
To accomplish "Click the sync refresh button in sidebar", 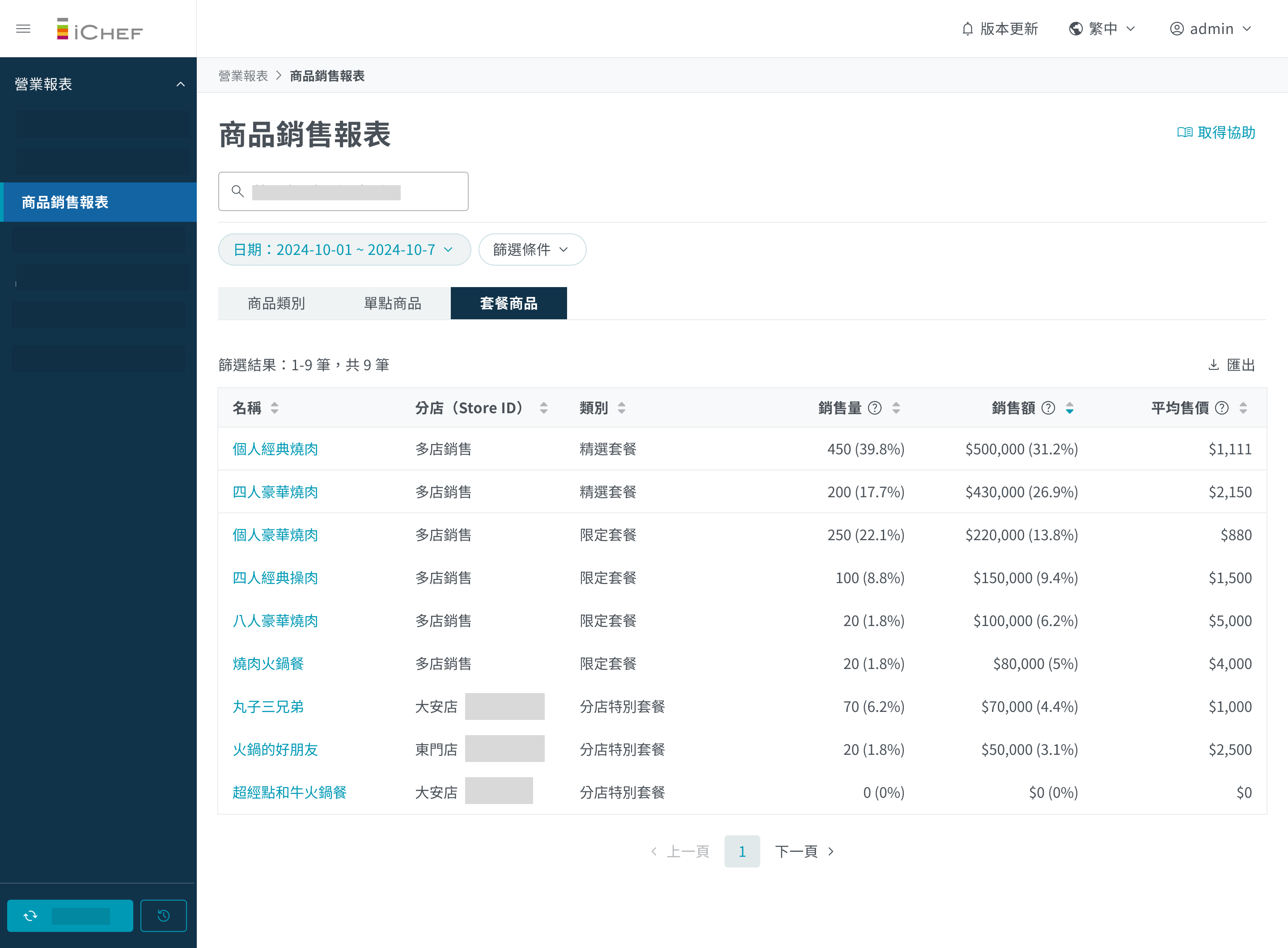I will [70, 915].
